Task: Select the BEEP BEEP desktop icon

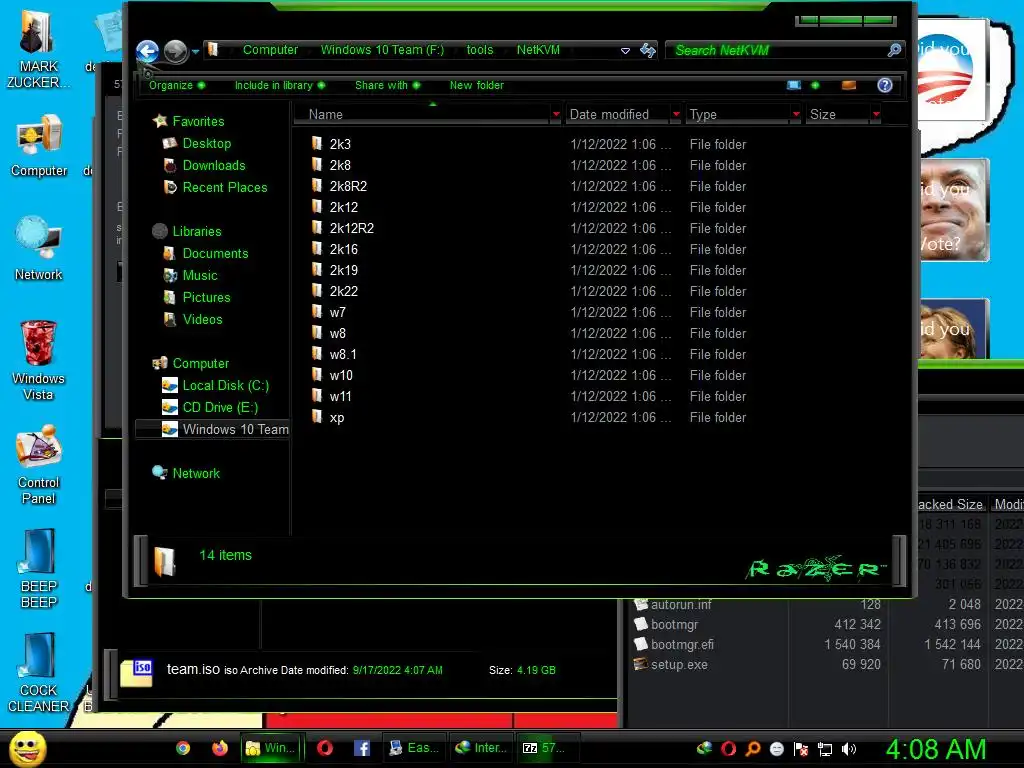Action: click(x=39, y=569)
